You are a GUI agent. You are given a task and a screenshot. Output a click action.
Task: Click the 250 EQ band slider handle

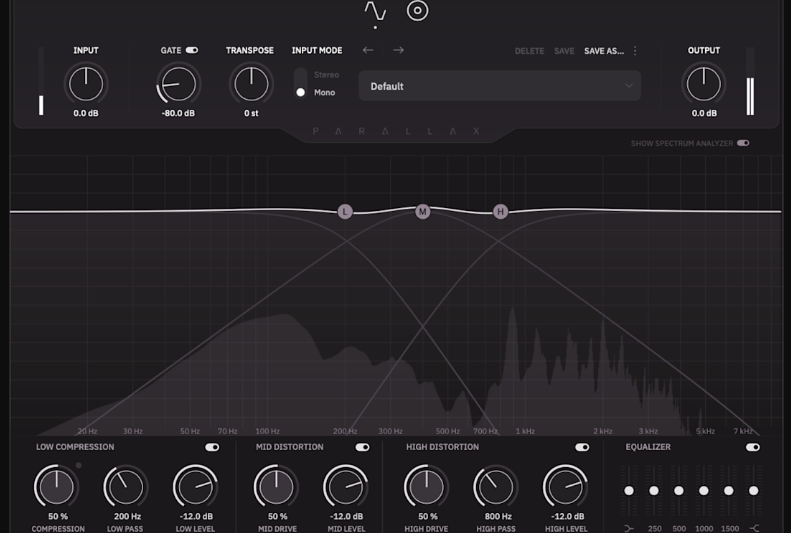coord(654,491)
